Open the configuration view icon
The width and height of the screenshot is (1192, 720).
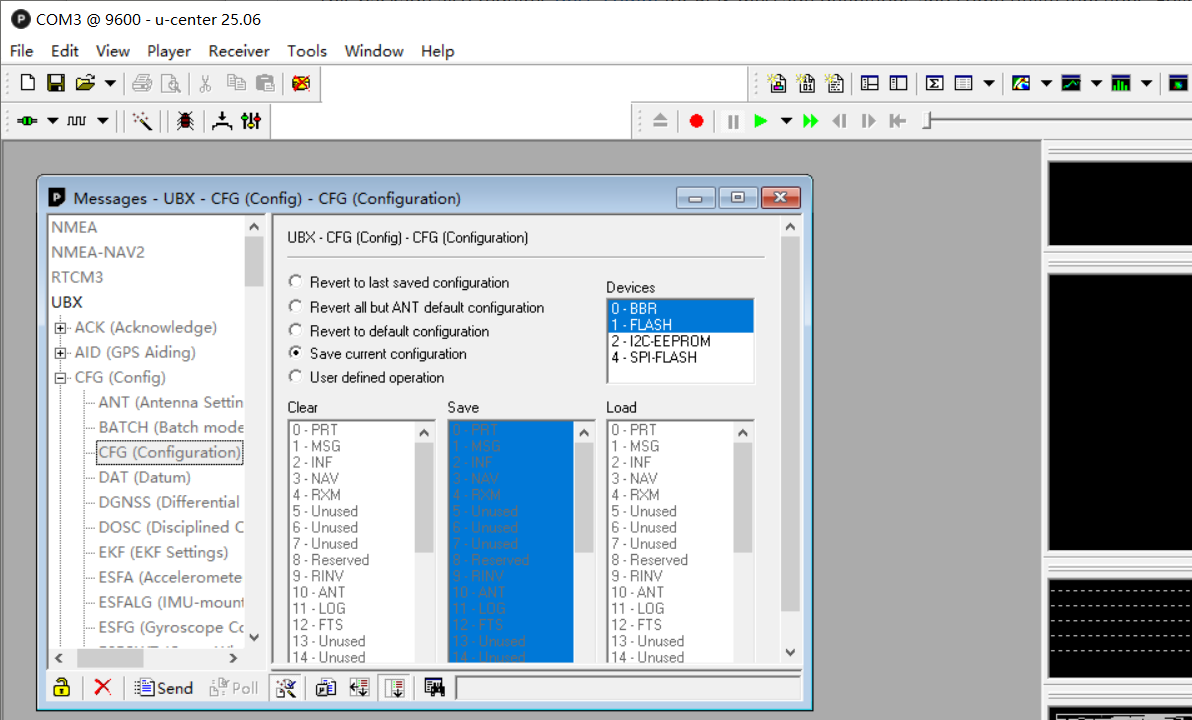point(899,83)
